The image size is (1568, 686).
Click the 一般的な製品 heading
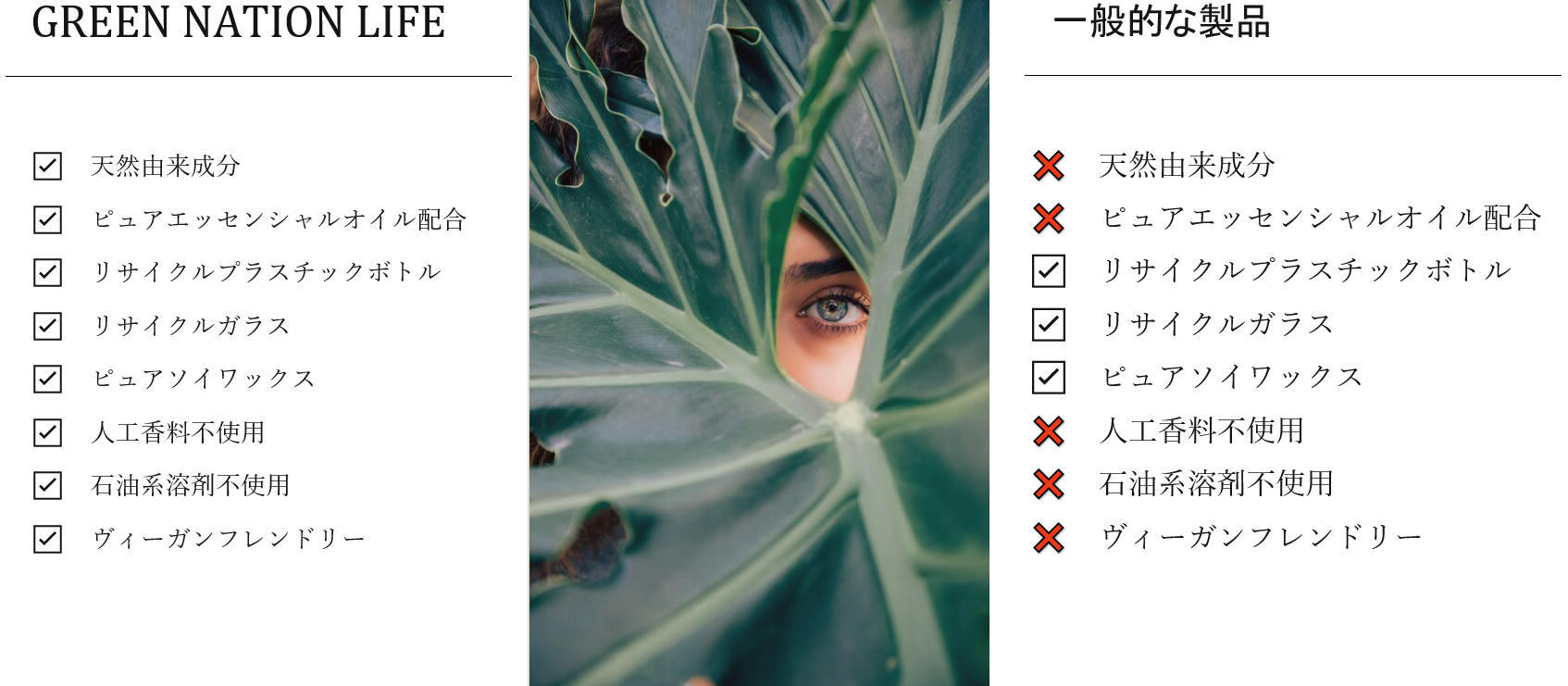click(x=1162, y=21)
